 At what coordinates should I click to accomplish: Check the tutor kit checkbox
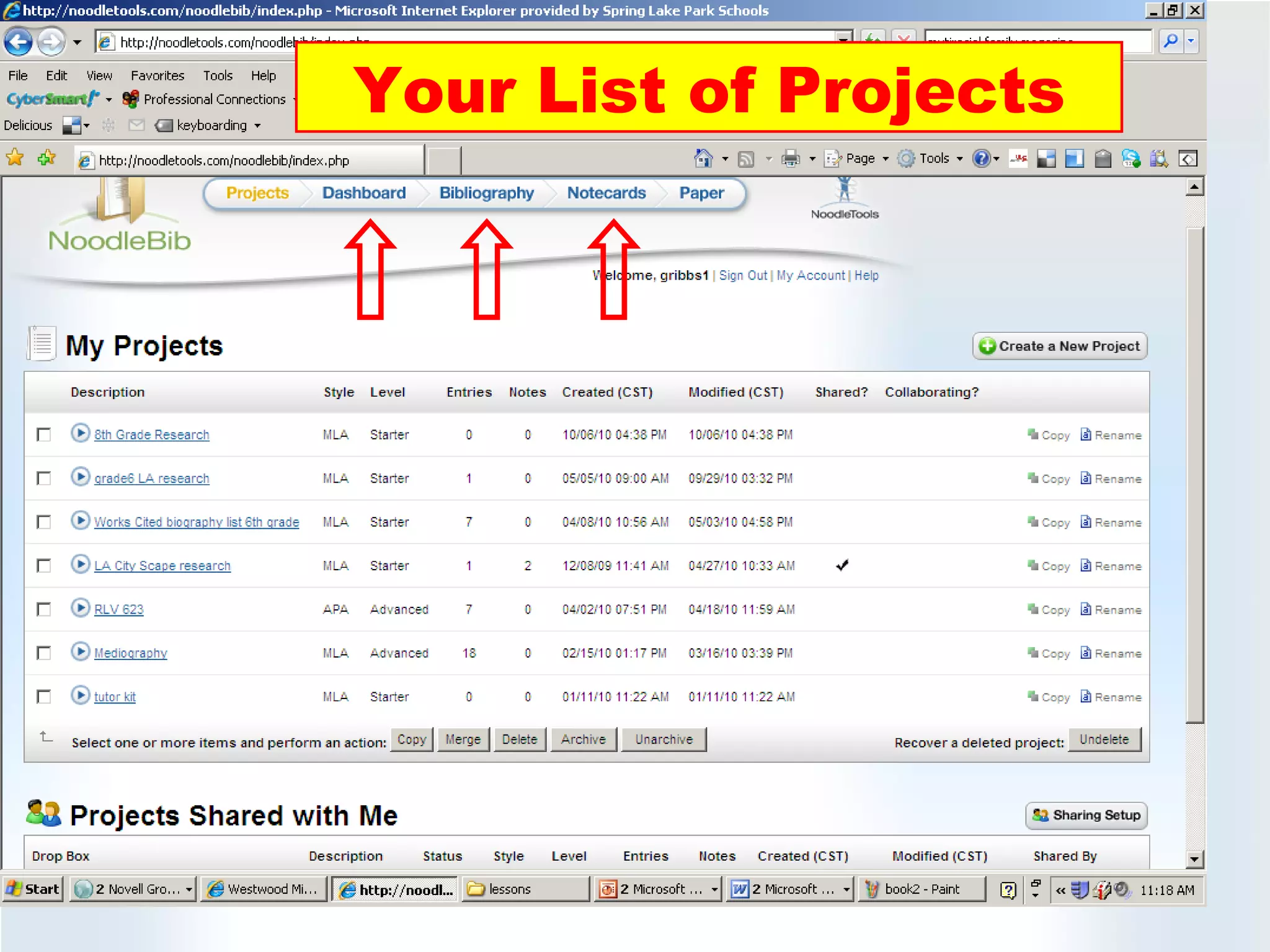(x=43, y=697)
